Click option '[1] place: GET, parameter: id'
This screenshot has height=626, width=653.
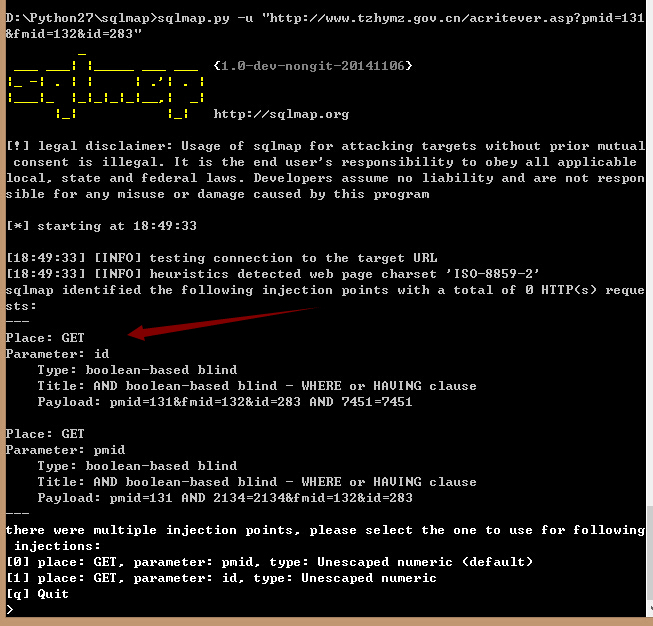tap(221, 578)
